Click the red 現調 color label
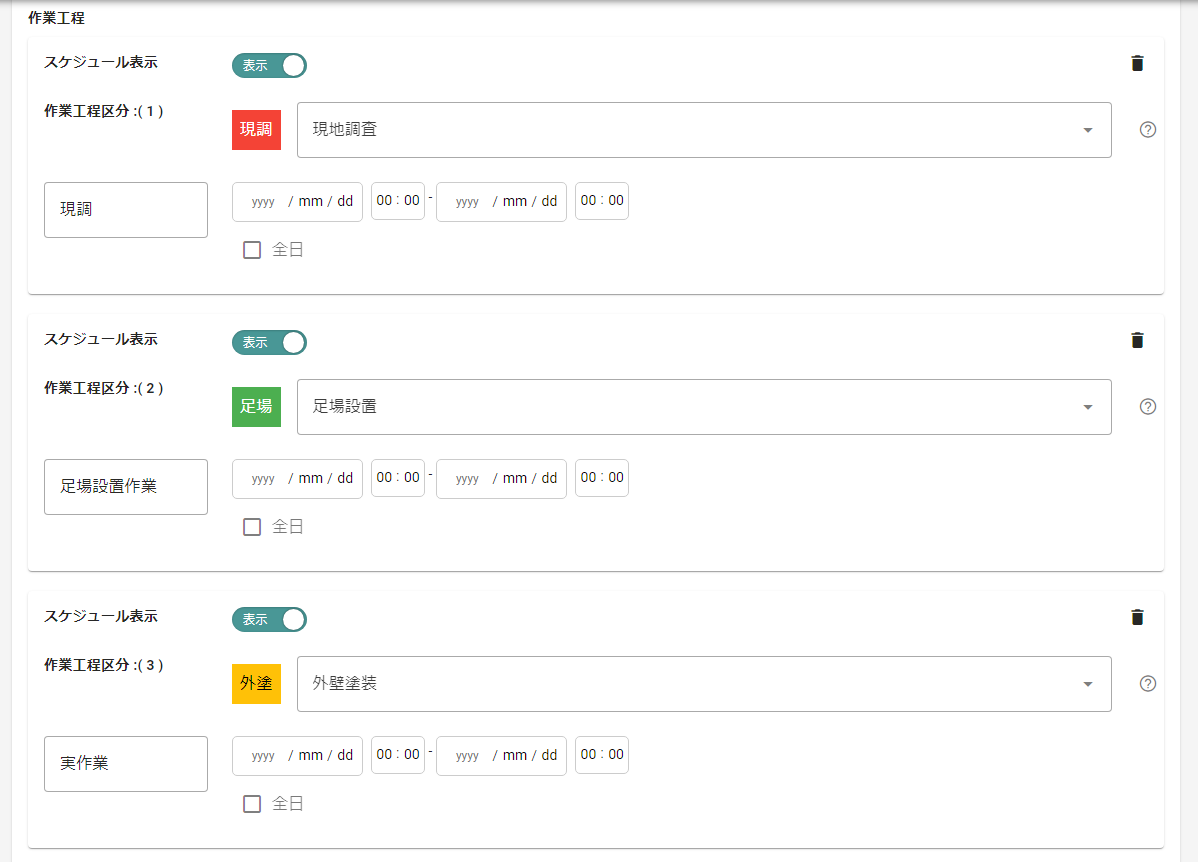The height and width of the screenshot is (862, 1198). click(257, 130)
